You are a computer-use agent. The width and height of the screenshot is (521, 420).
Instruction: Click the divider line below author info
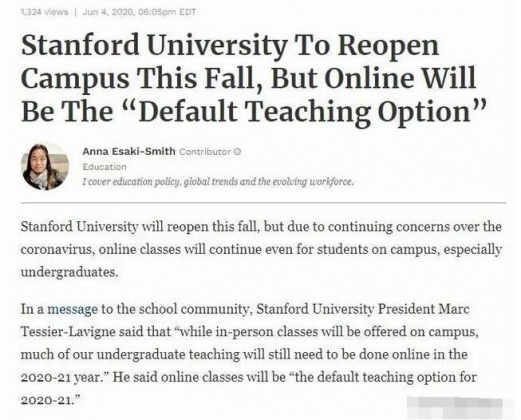pos(263,202)
